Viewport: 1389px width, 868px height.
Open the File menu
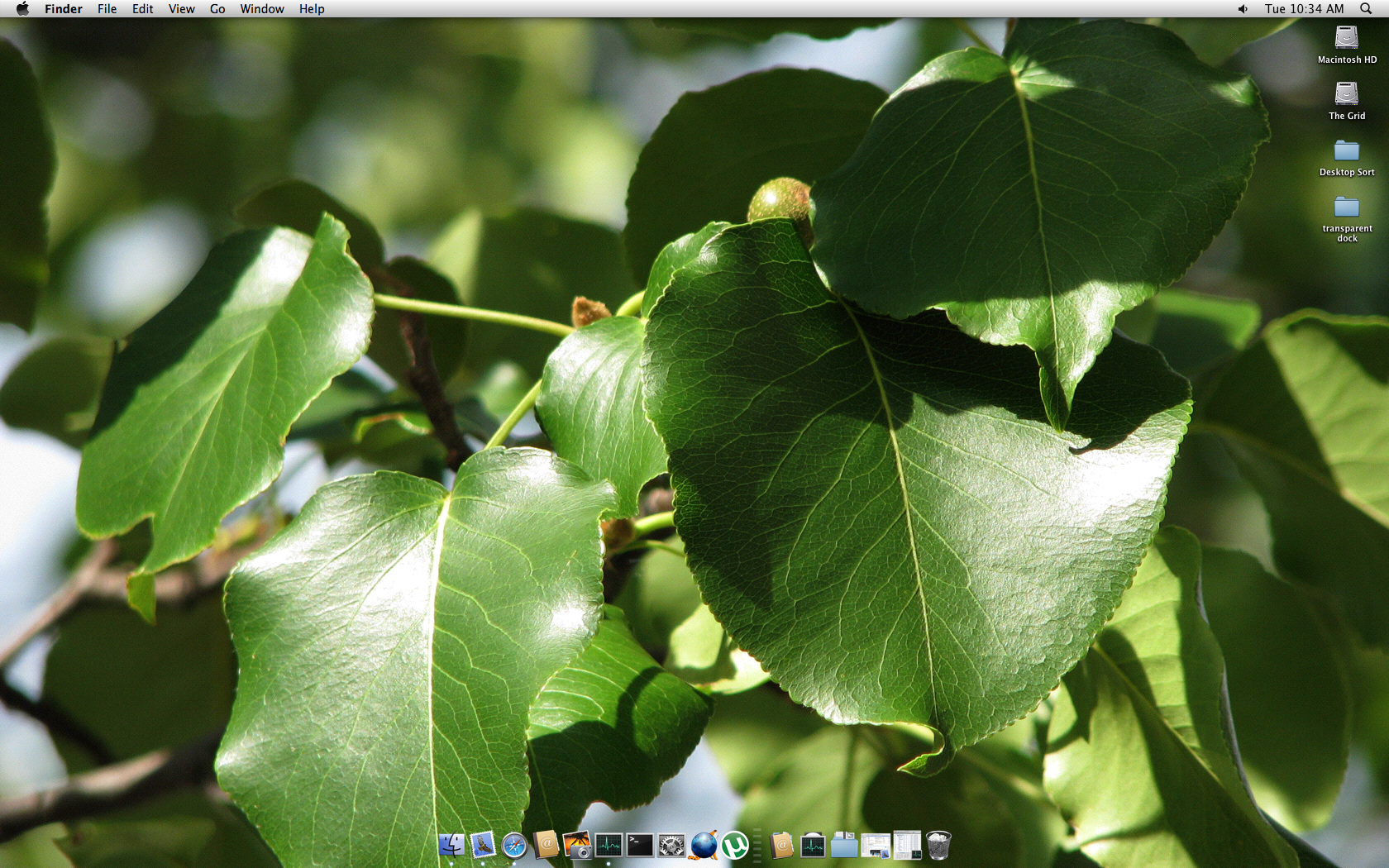(x=107, y=8)
